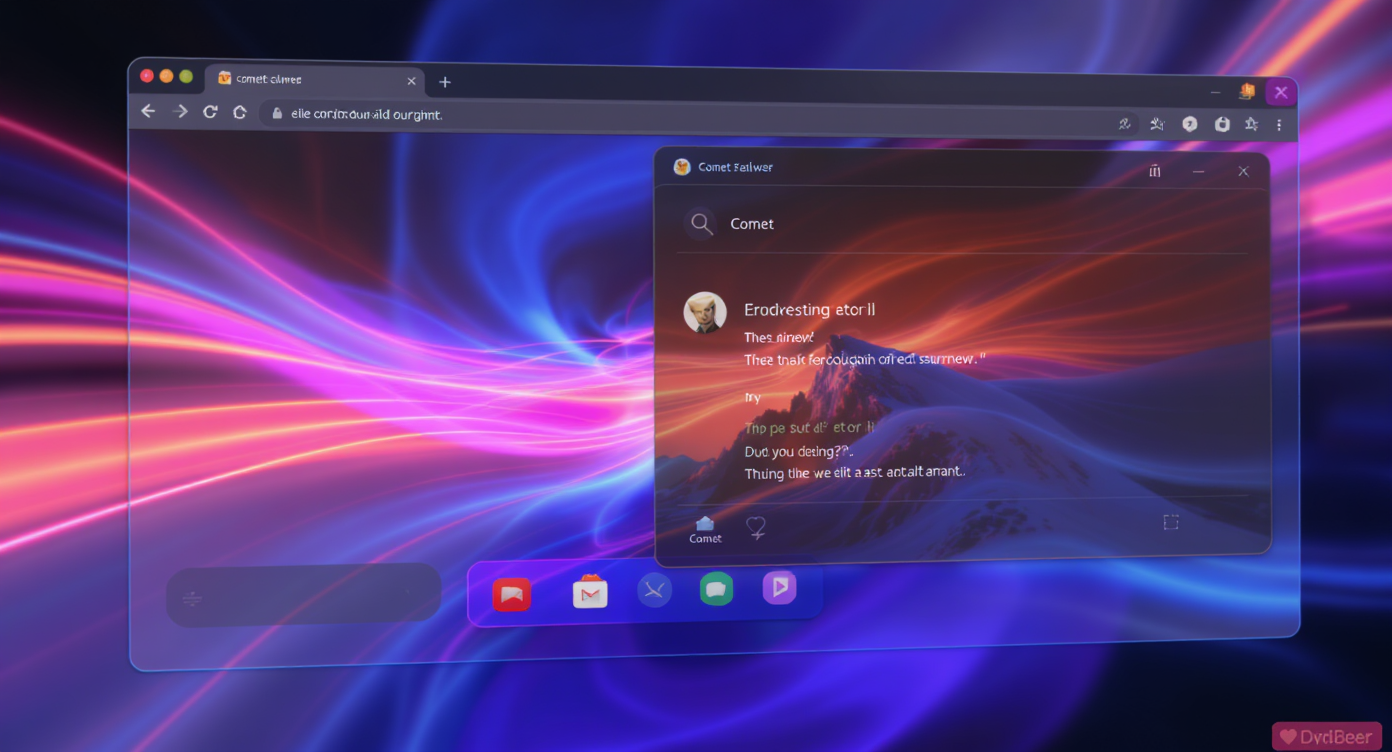The height and width of the screenshot is (752, 1392).
Task: Open the Gmail icon in the dock
Action: click(590, 592)
